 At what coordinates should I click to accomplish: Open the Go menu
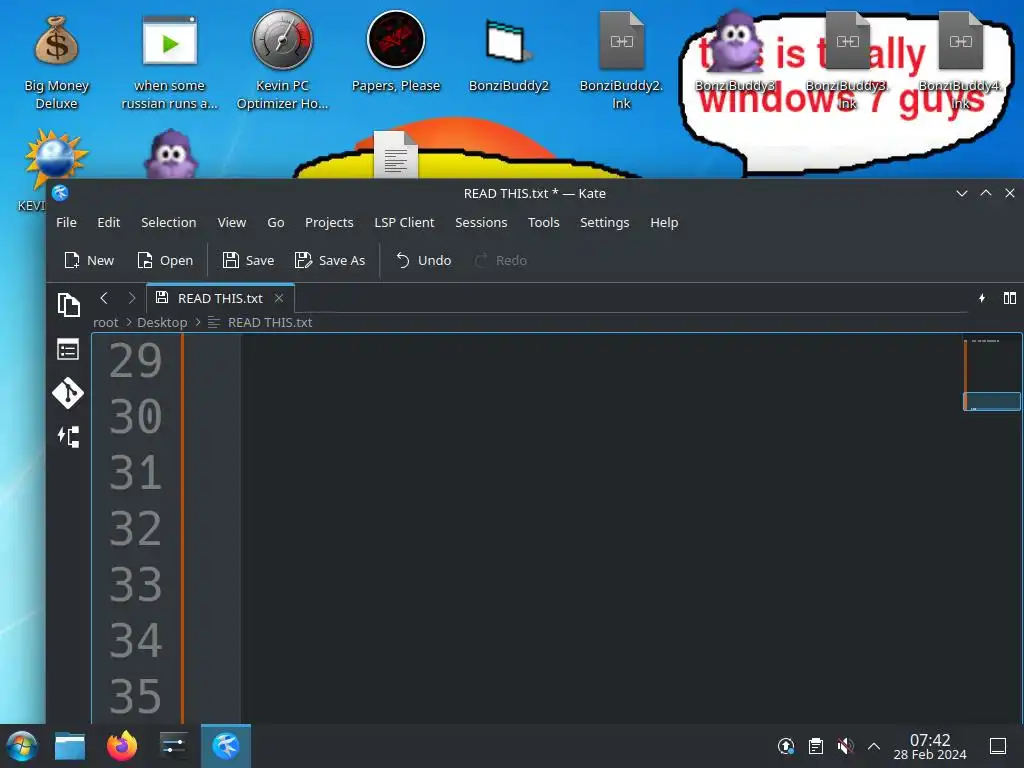click(x=276, y=223)
